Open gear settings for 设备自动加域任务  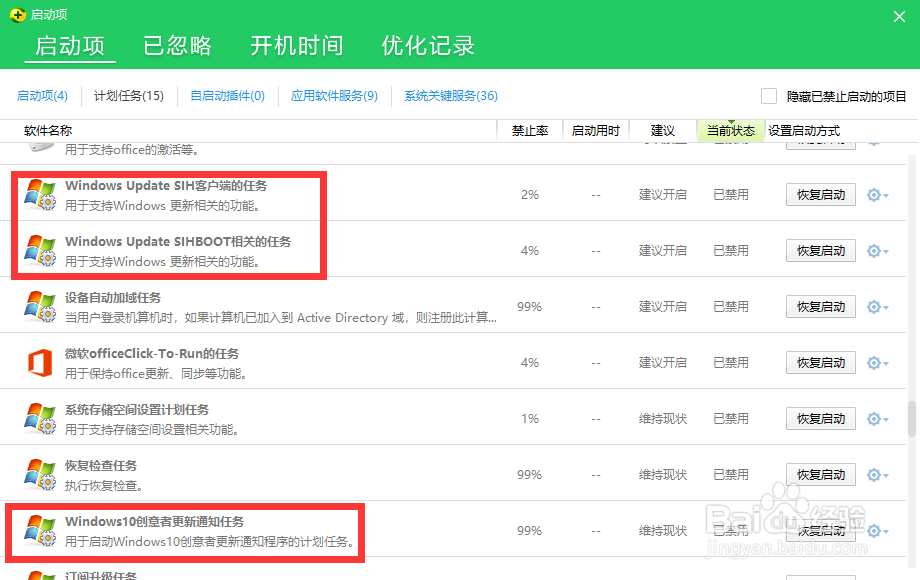pos(877,307)
